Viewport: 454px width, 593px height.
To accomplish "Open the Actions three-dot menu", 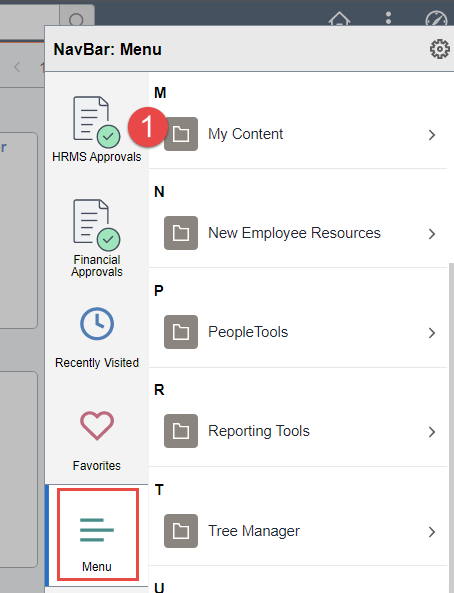I will [x=388, y=18].
